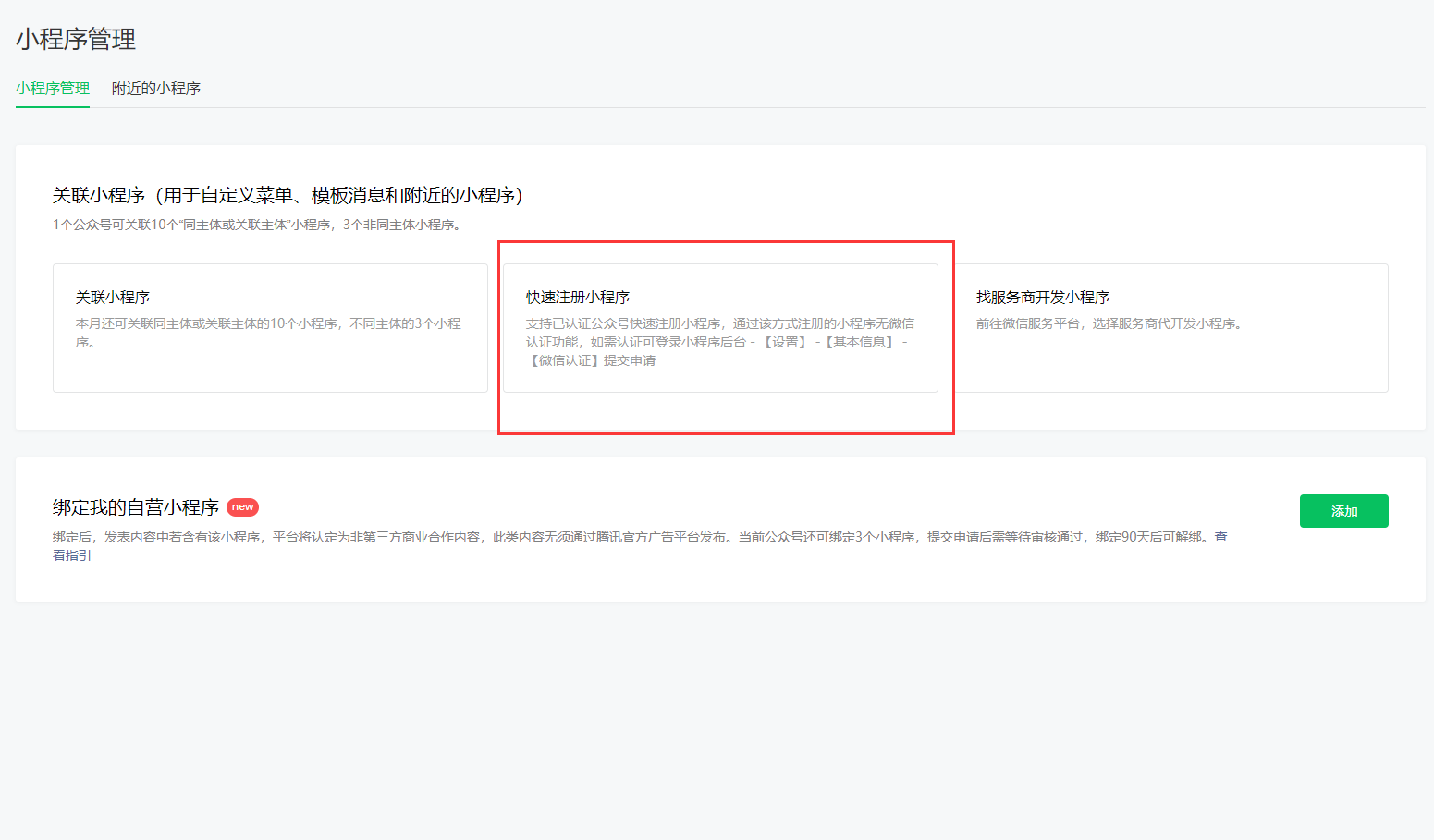Select the 关联小程序 card title
This screenshot has height=840, width=1434.
point(113,298)
